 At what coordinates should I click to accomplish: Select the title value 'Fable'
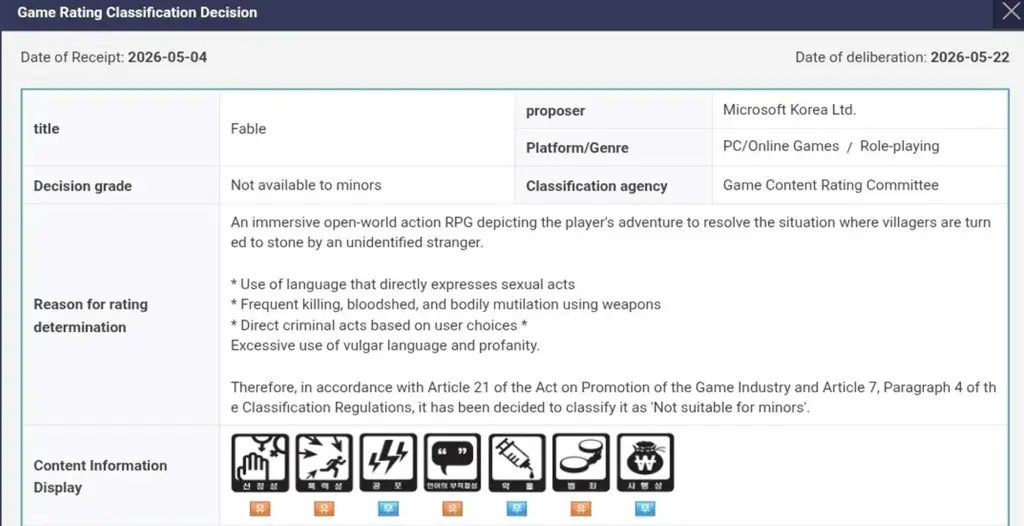[248, 129]
